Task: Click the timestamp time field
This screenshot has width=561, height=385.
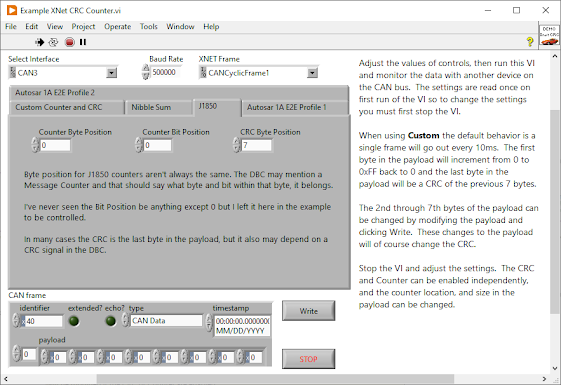Action: tap(243, 321)
